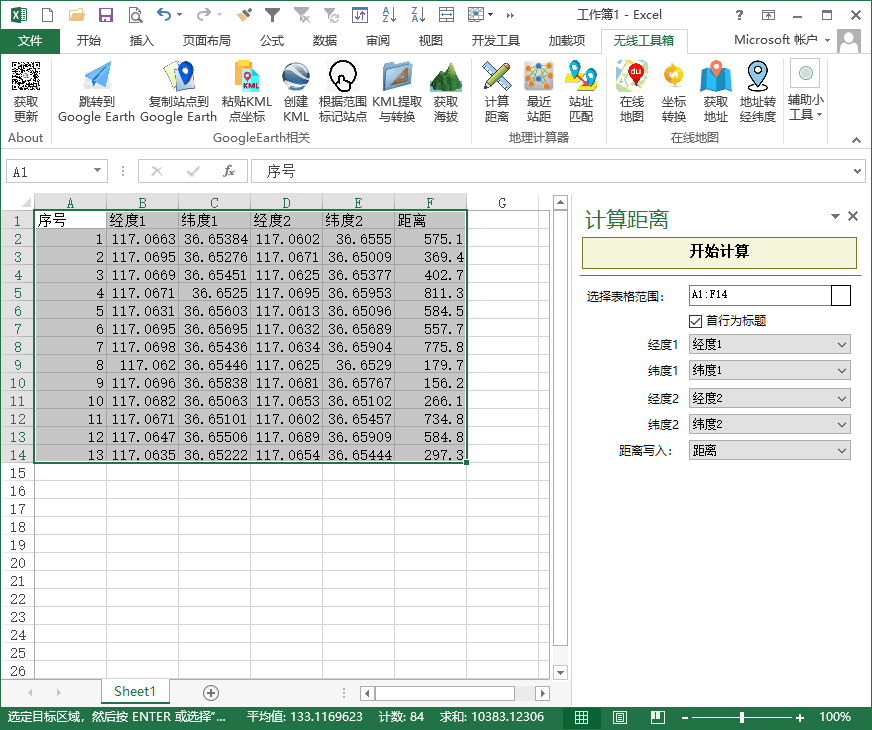Viewport: 872px width, 730px height.
Task: Open 计算距离 task pane options arrow
Action: coord(835,216)
